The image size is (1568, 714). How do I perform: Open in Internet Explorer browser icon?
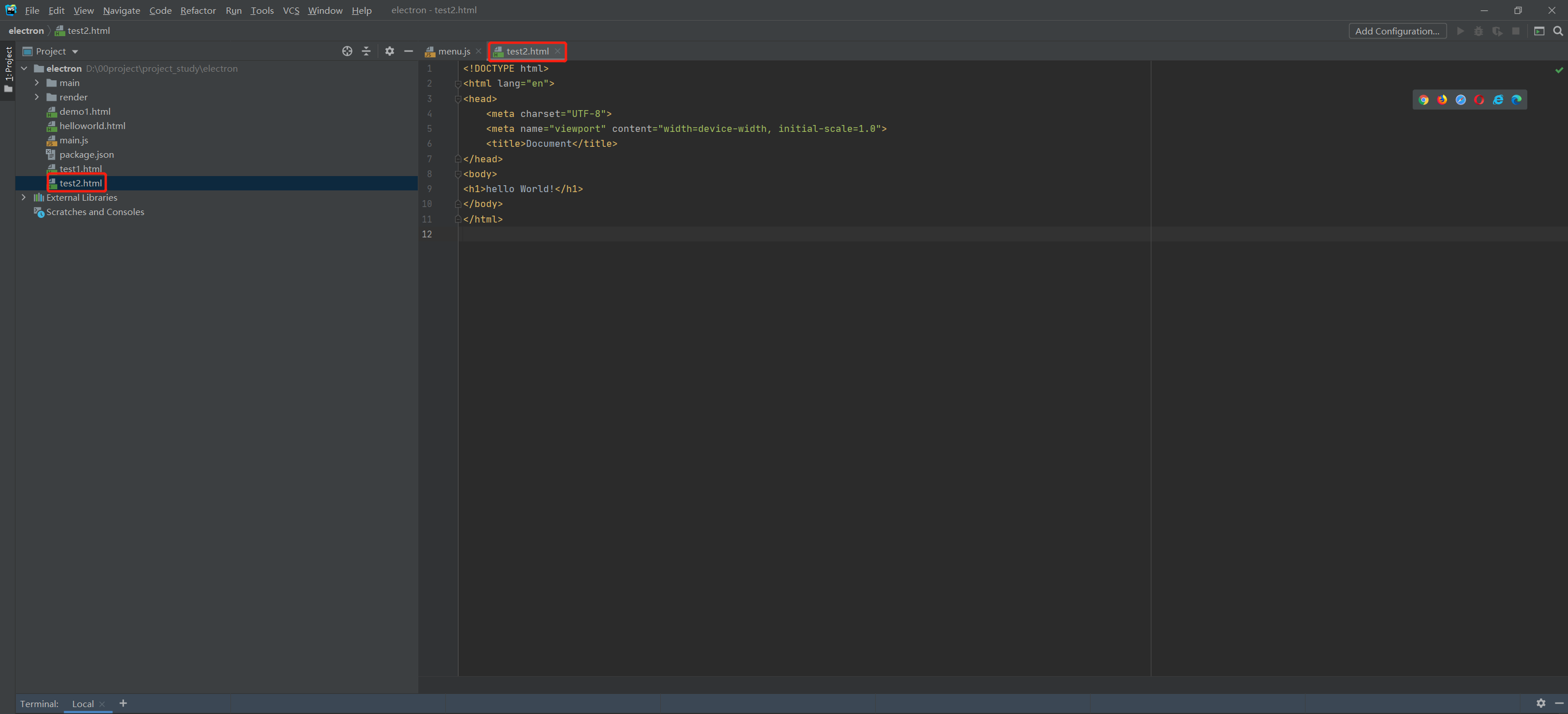1498,100
